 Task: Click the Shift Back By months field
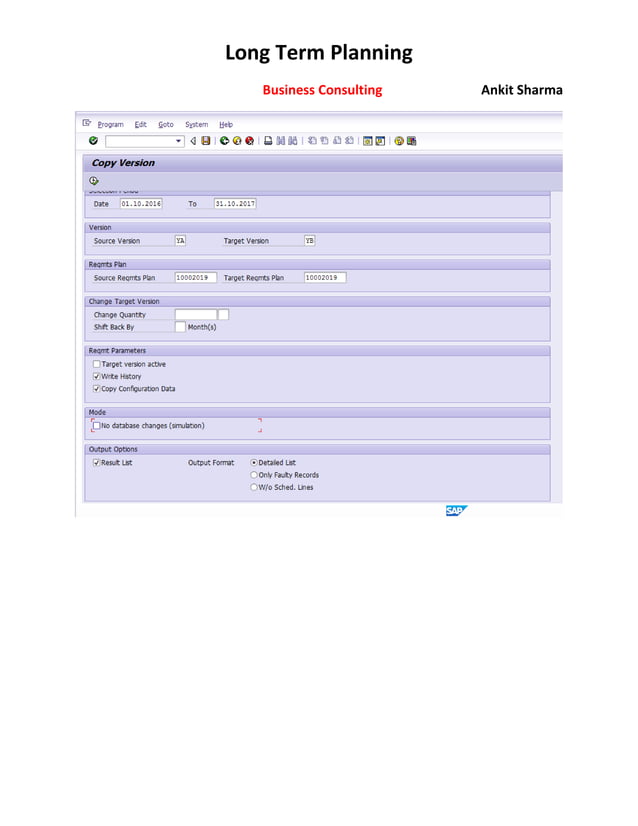180,327
